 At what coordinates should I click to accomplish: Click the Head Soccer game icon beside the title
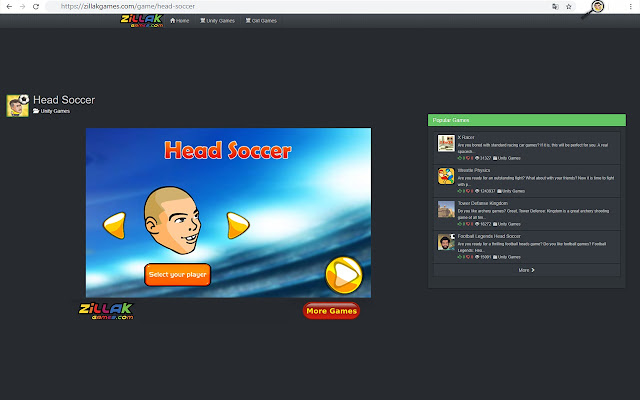click(18, 106)
